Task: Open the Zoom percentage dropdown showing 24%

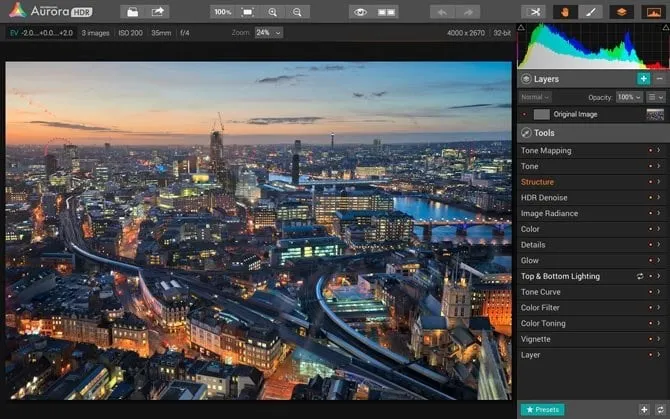Action: pyautogui.click(x=268, y=33)
